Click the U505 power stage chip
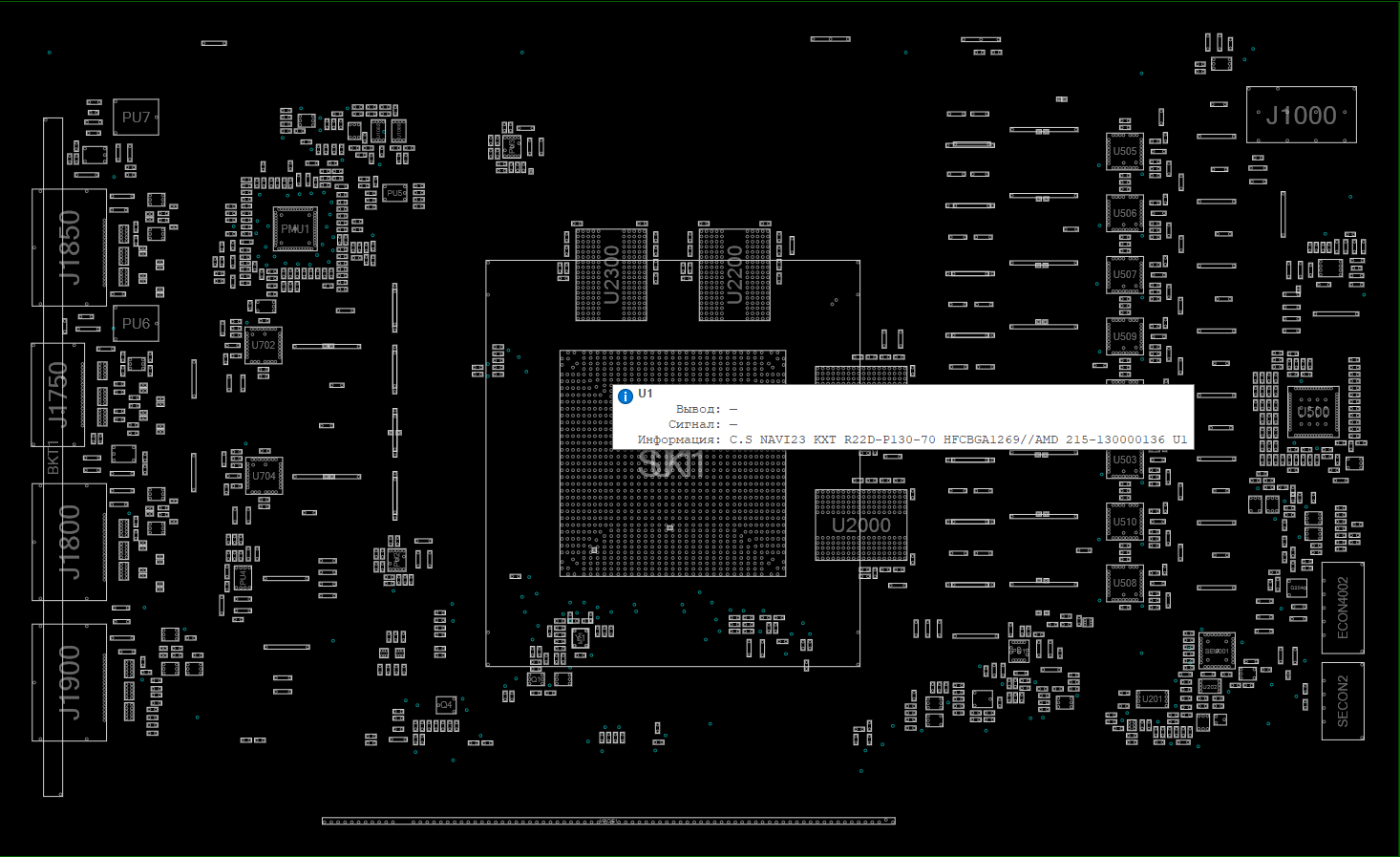Image resolution: width=1400 pixels, height=857 pixels. point(1125,151)
